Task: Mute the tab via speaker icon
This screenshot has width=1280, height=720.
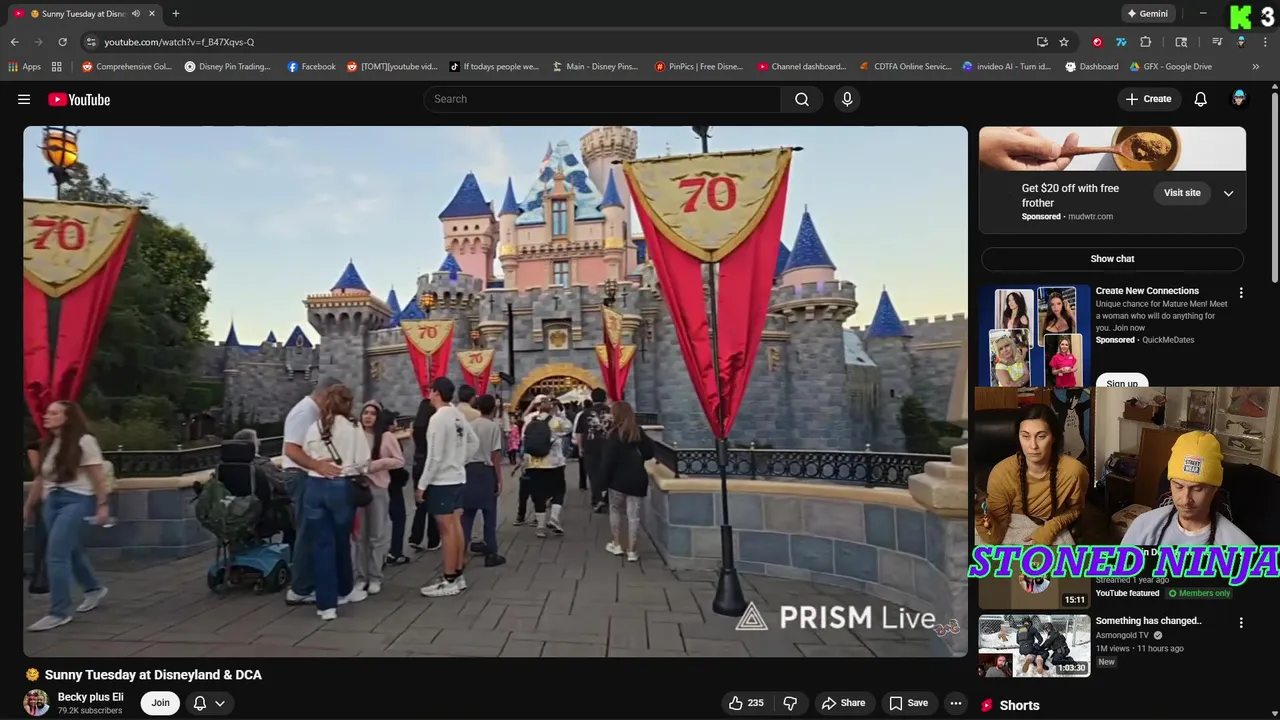Action: tap(136, 14)
